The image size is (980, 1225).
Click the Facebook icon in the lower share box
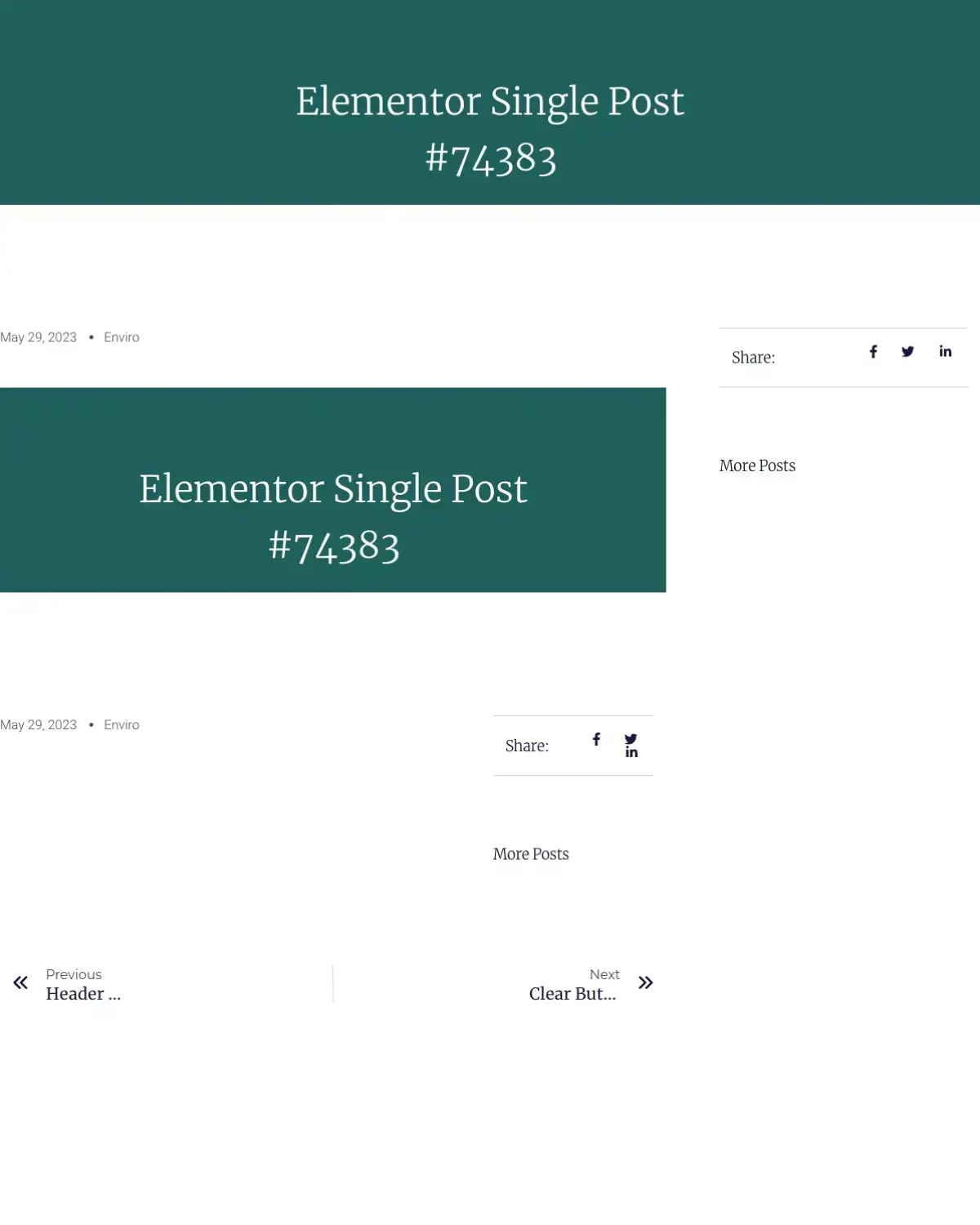coord(596,739)
